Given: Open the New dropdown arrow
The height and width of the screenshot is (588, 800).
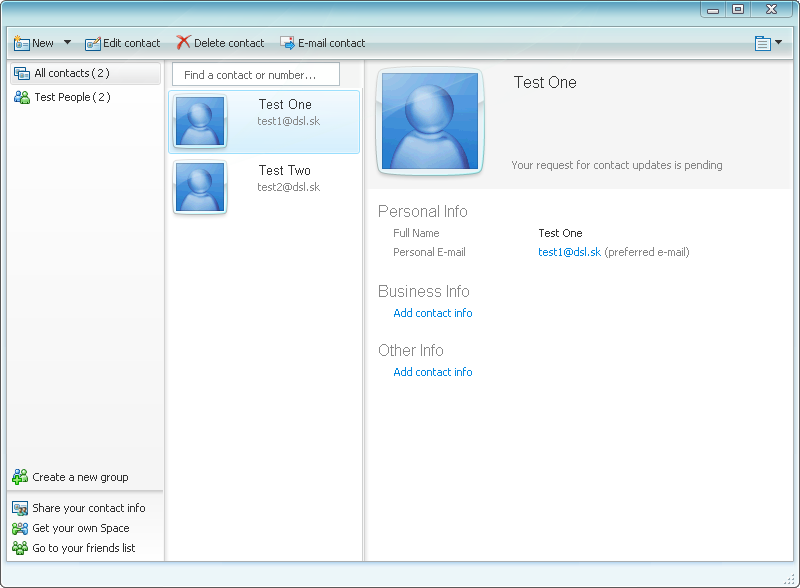Looking at the screenshot, I should tap(67, 42).
